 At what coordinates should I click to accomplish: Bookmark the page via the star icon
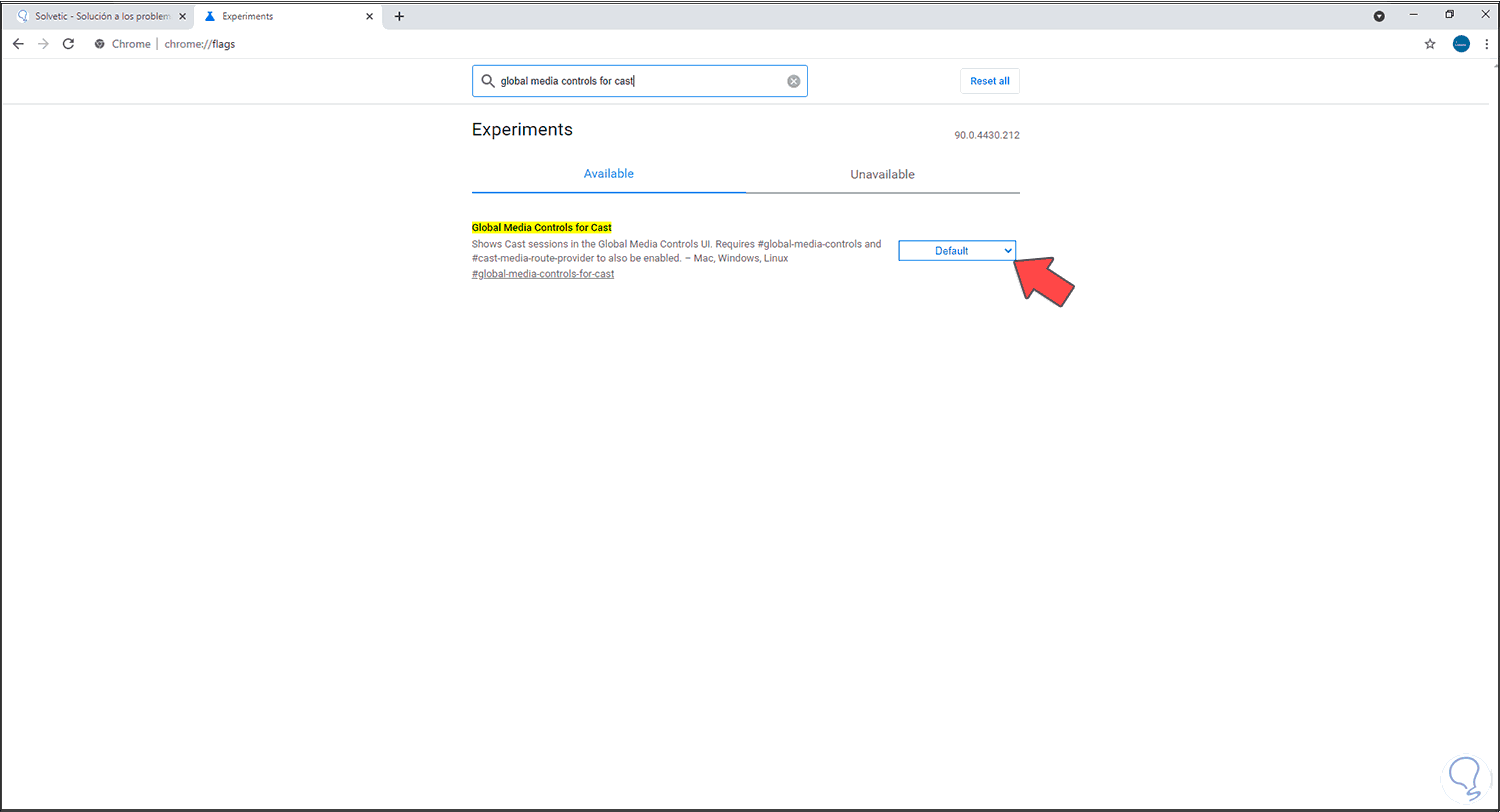pos(1430,43)
